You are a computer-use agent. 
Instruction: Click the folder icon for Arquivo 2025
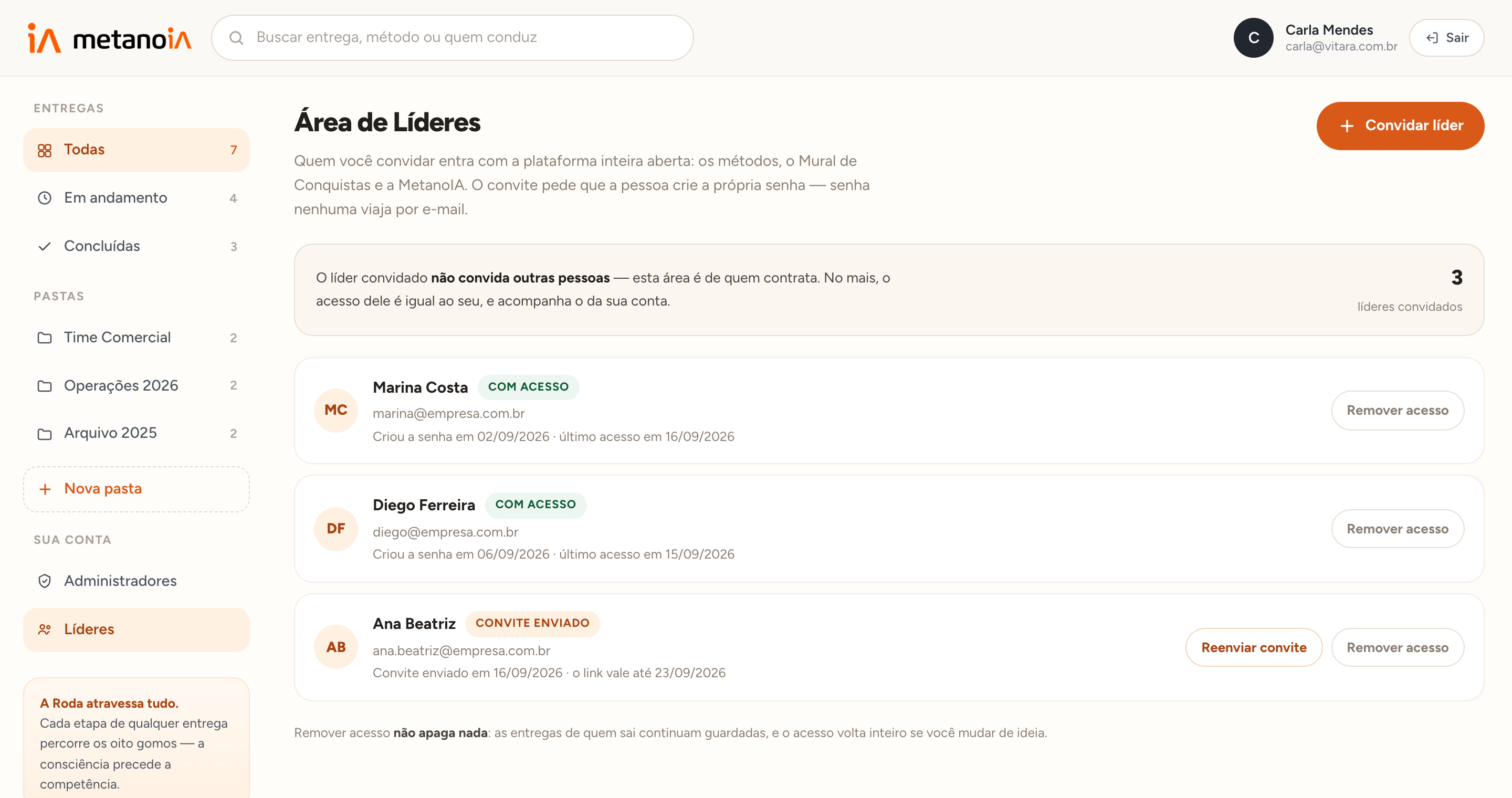pyautogui.click(x=45, y=434)
